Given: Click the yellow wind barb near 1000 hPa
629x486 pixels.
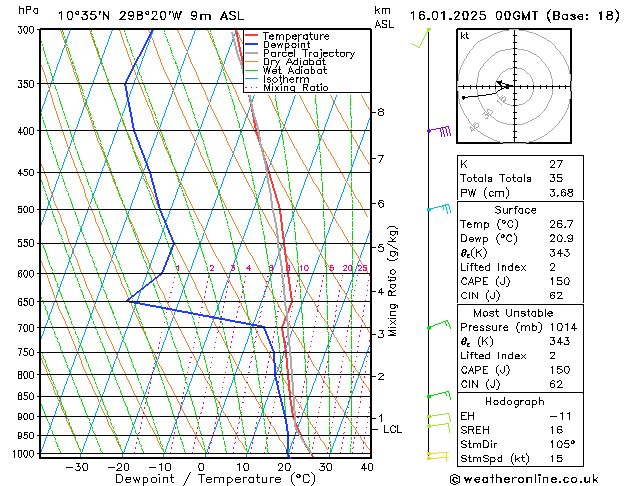Looking at the screenshot, I should pos(438,456).
